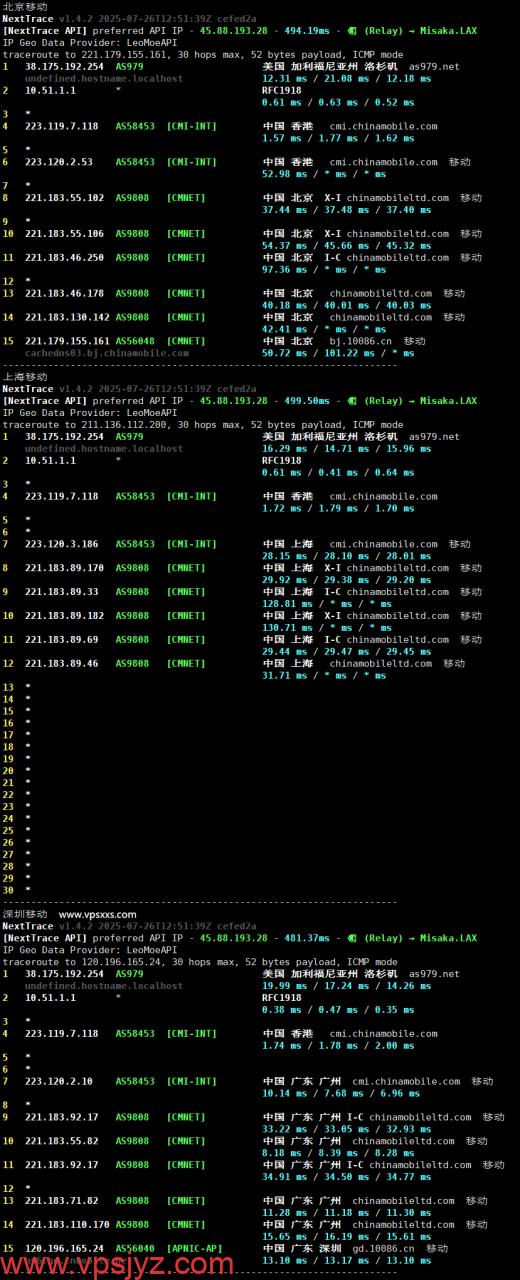
Task: Click IP address 221.183.46.250
Action: point(65,258)
